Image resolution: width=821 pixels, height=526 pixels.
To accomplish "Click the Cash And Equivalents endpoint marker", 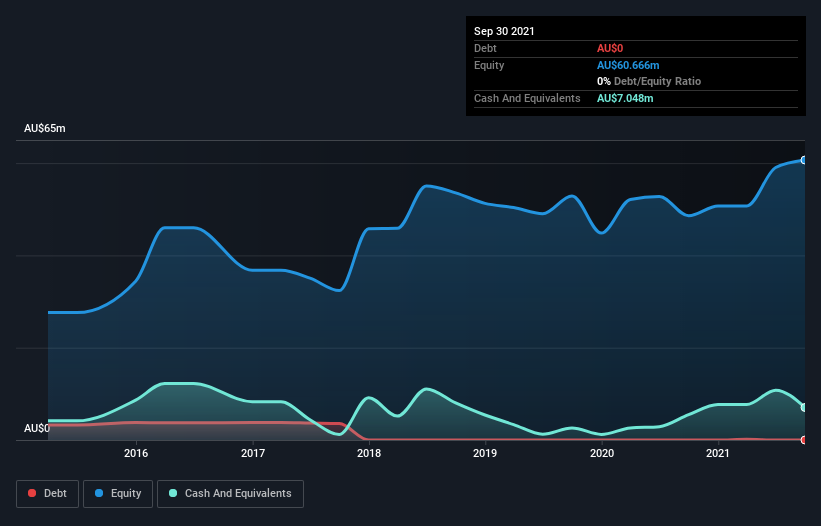I will 804,407.
